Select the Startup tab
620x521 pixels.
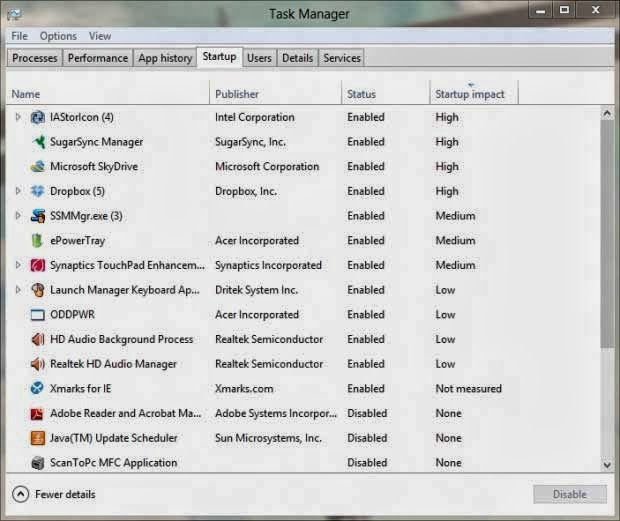219,57
